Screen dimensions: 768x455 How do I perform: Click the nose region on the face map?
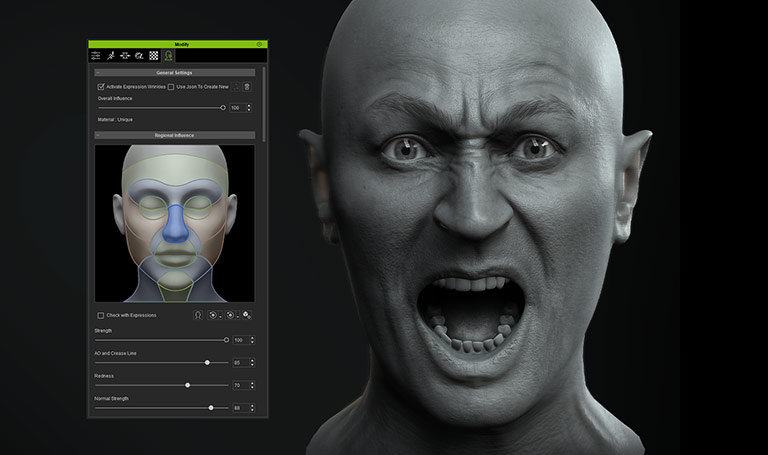(x=175, y=227)
